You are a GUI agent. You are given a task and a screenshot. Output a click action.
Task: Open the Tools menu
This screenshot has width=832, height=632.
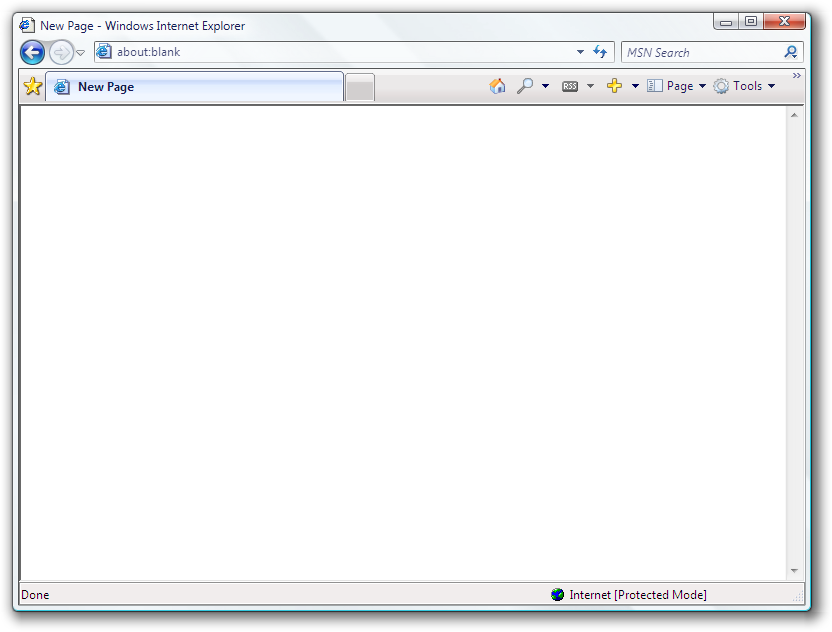pyautogui.click(x=745, y=86)
